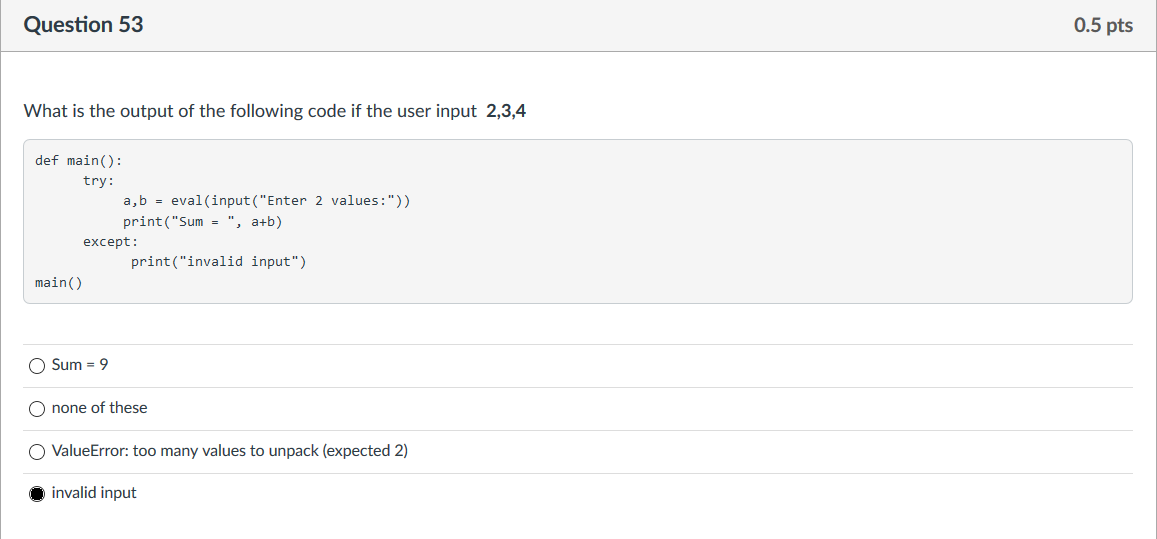Click the bold "2,3,4" user input text

tap(506, 111)
